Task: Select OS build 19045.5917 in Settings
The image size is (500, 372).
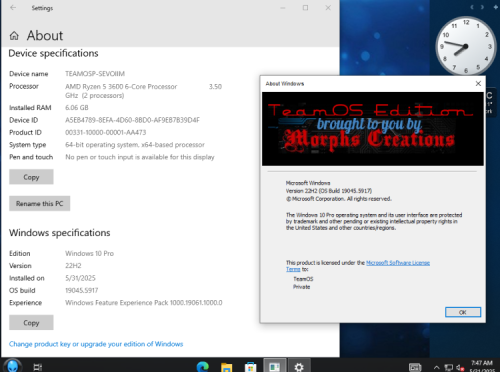Action: (82, 290)
